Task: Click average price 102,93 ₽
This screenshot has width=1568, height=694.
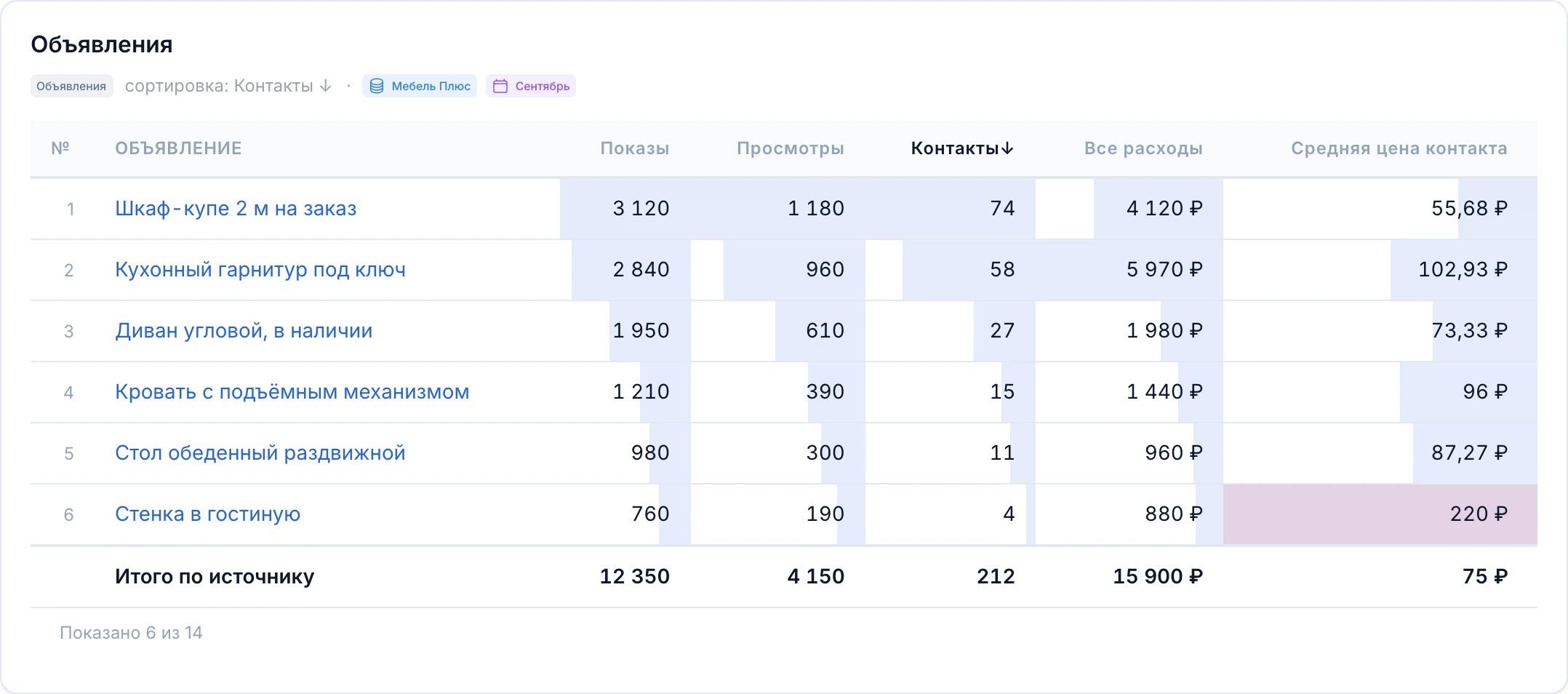Action: (1463, 270)
